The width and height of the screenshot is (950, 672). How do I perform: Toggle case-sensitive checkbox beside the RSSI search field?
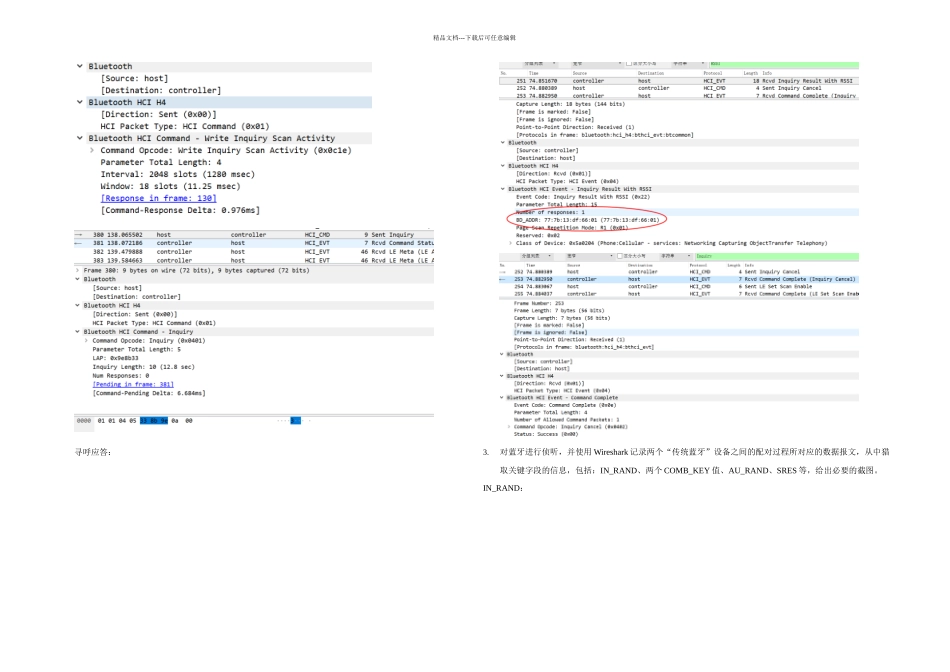point(629,63)
